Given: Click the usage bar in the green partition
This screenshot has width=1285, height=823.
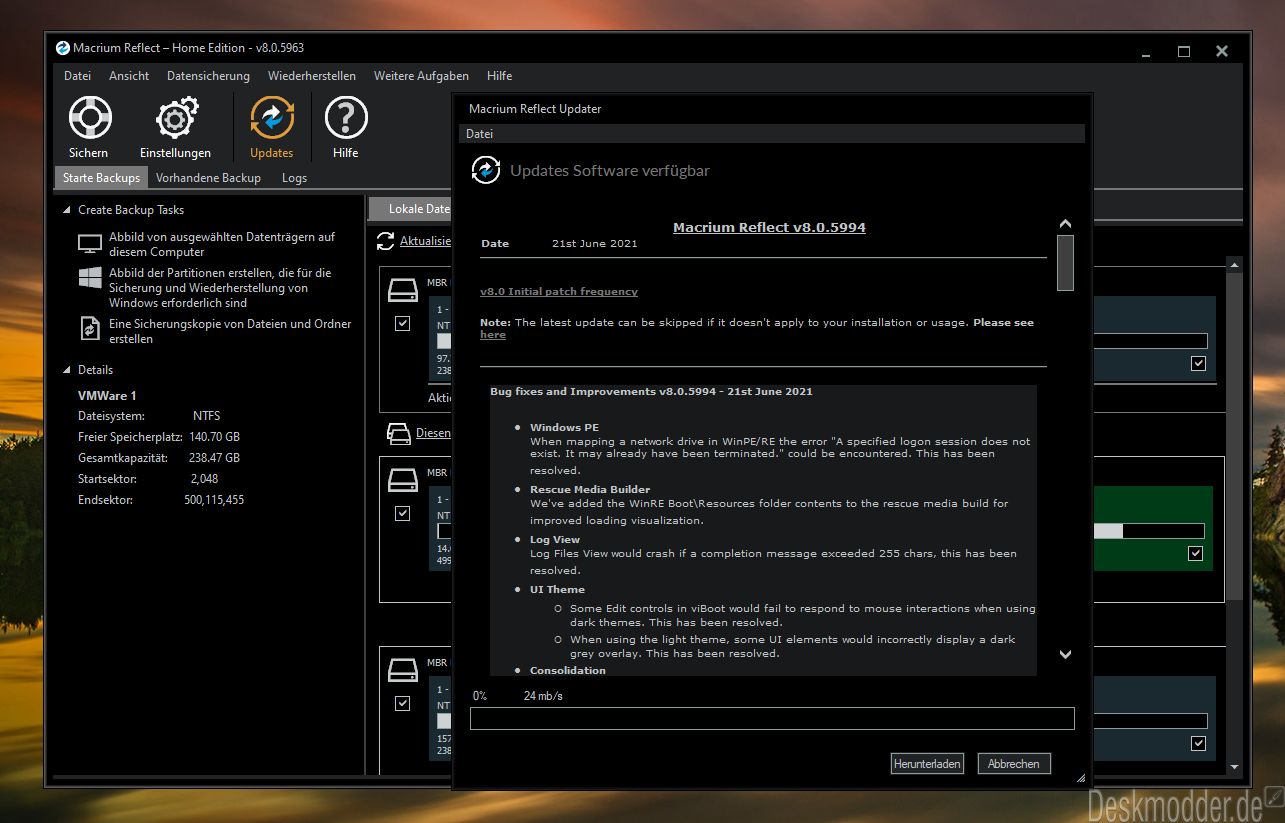Looking at the screenshot, I should 1148,531.
